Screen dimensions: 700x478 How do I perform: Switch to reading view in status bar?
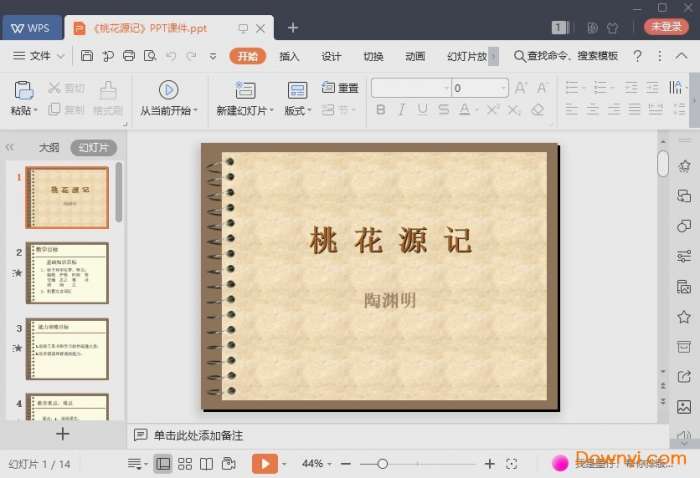[x=206, y=464]
